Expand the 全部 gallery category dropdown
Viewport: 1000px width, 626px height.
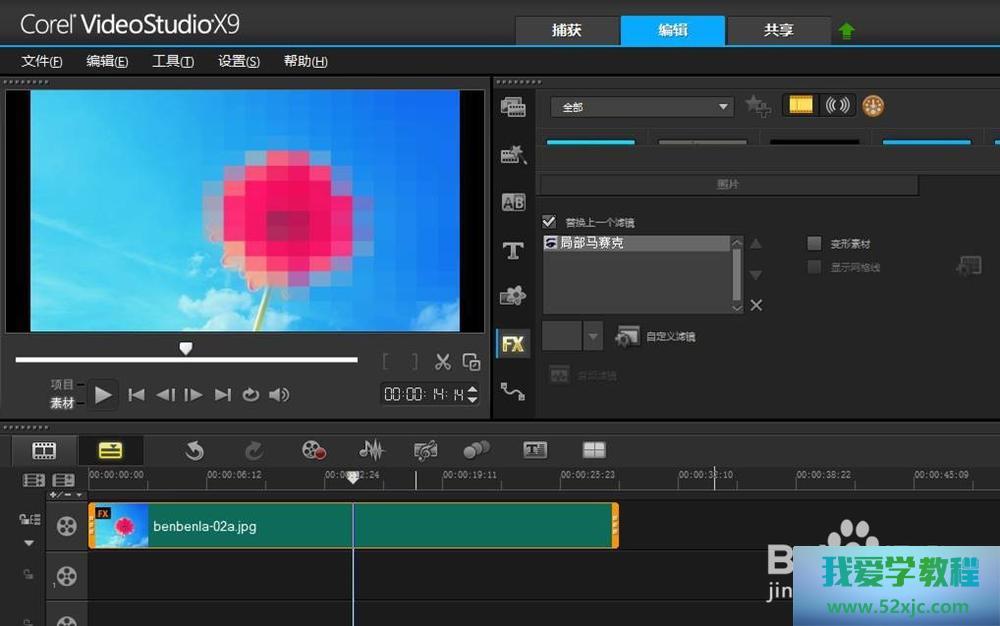(724, 107)
